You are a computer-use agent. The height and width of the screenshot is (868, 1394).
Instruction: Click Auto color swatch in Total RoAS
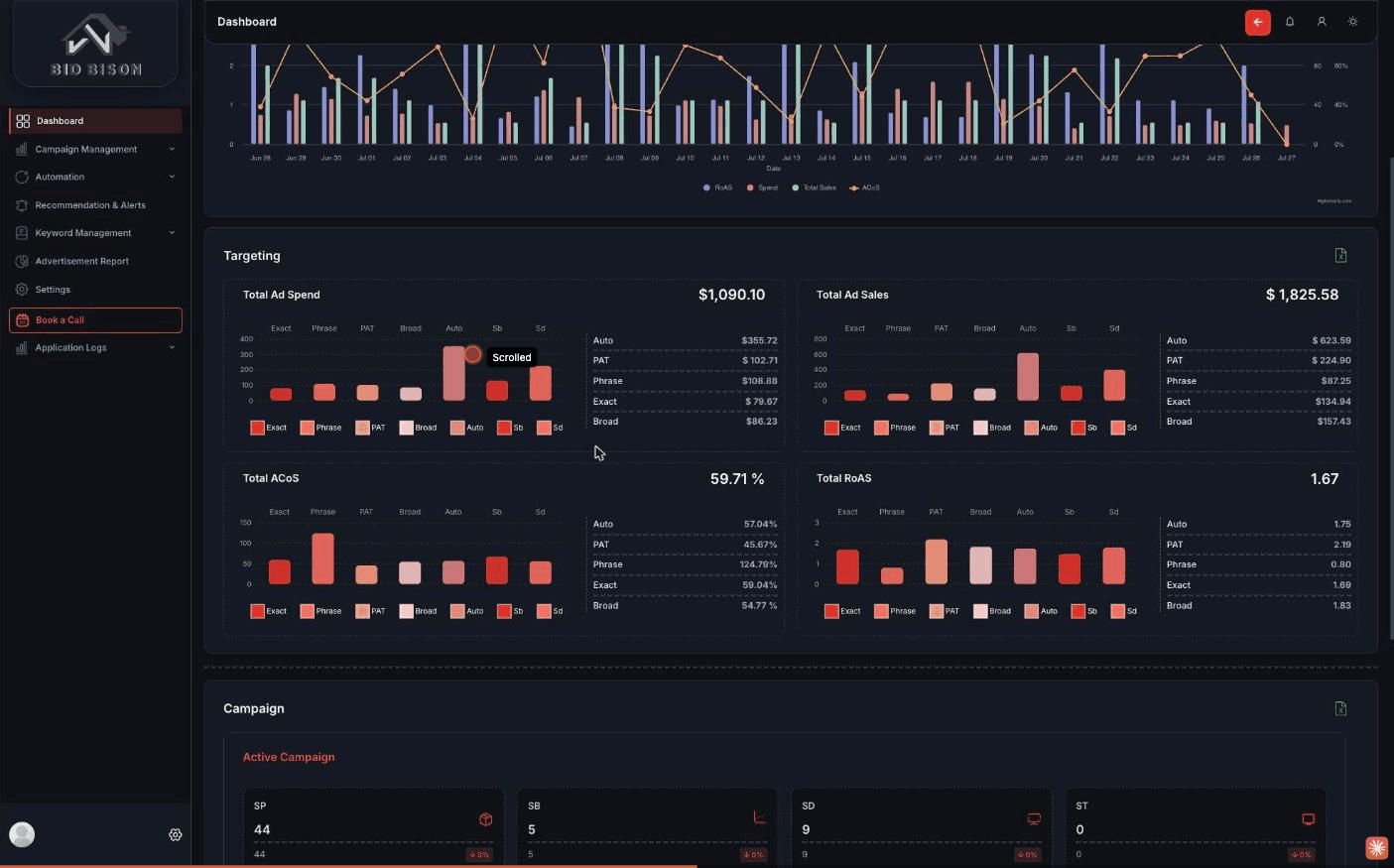coord(1032,611)
